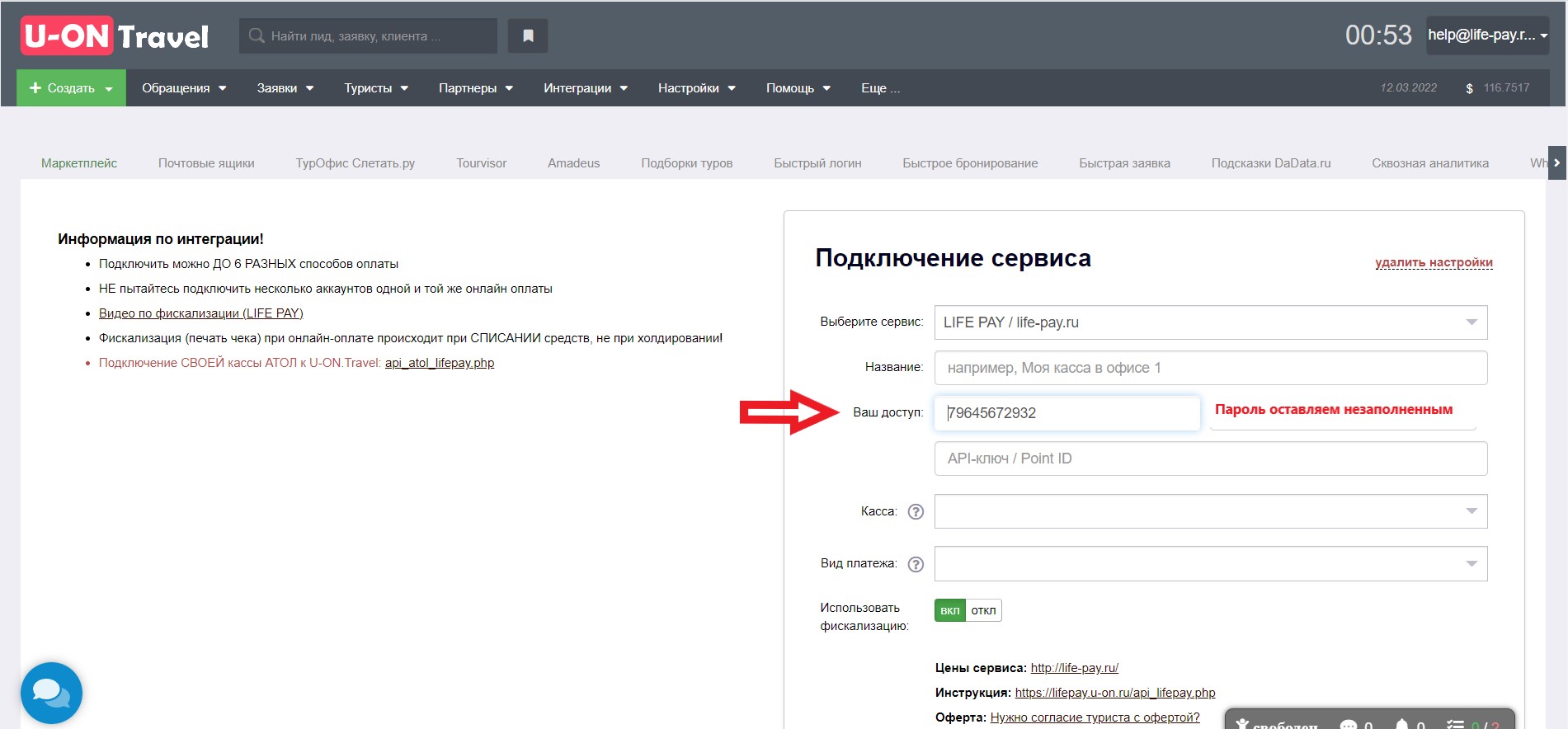Open the Быстрое бронирование tab

(x=970, y=163)
